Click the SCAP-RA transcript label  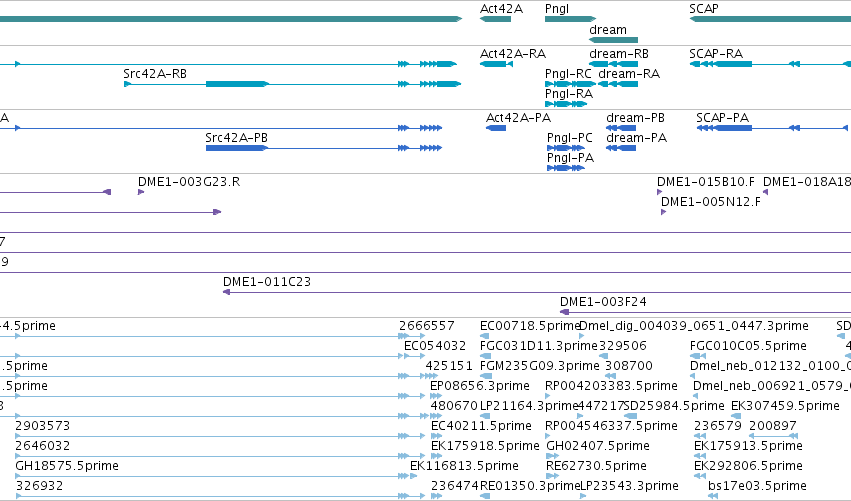point(716,54)
